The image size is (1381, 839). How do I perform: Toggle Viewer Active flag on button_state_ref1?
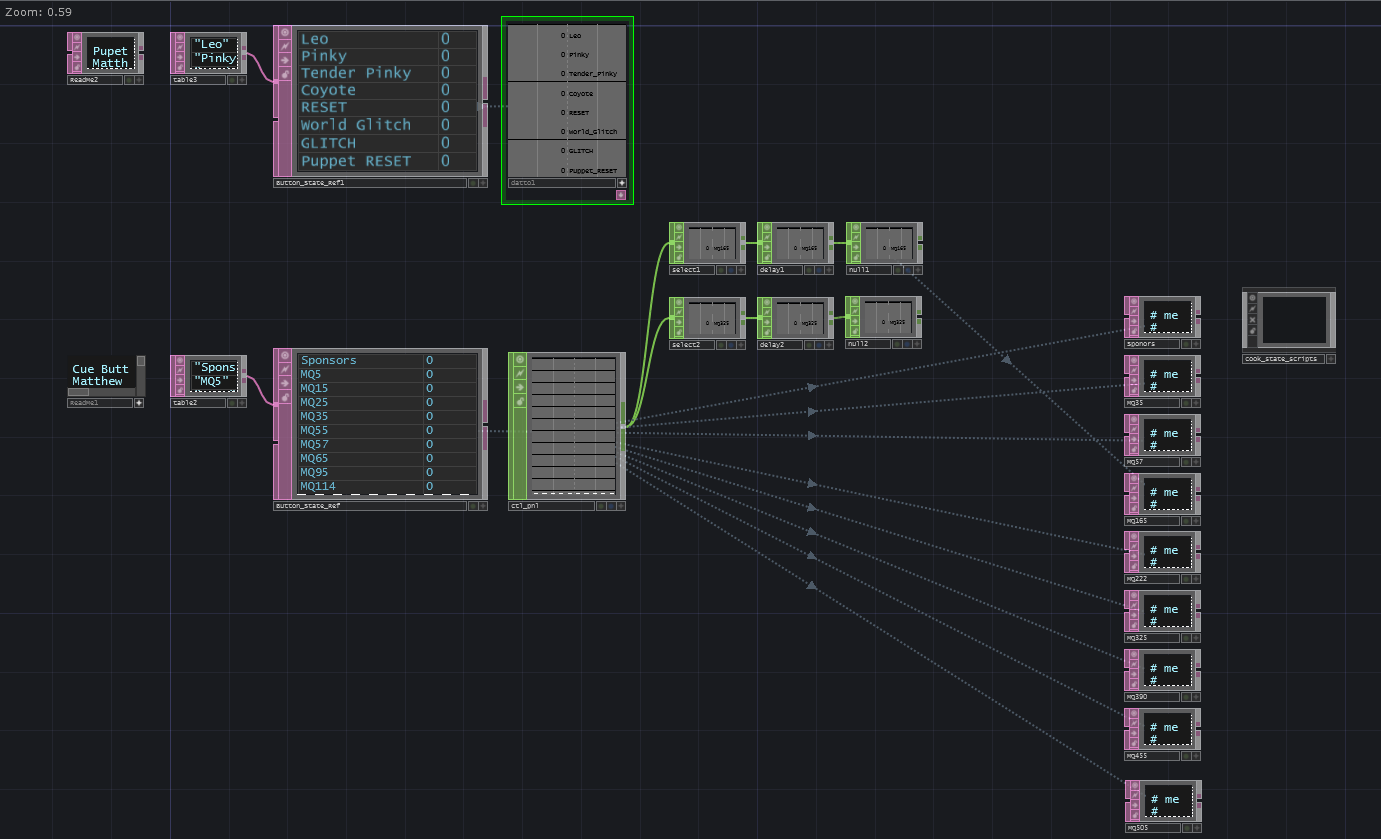[x=284, y=32]
